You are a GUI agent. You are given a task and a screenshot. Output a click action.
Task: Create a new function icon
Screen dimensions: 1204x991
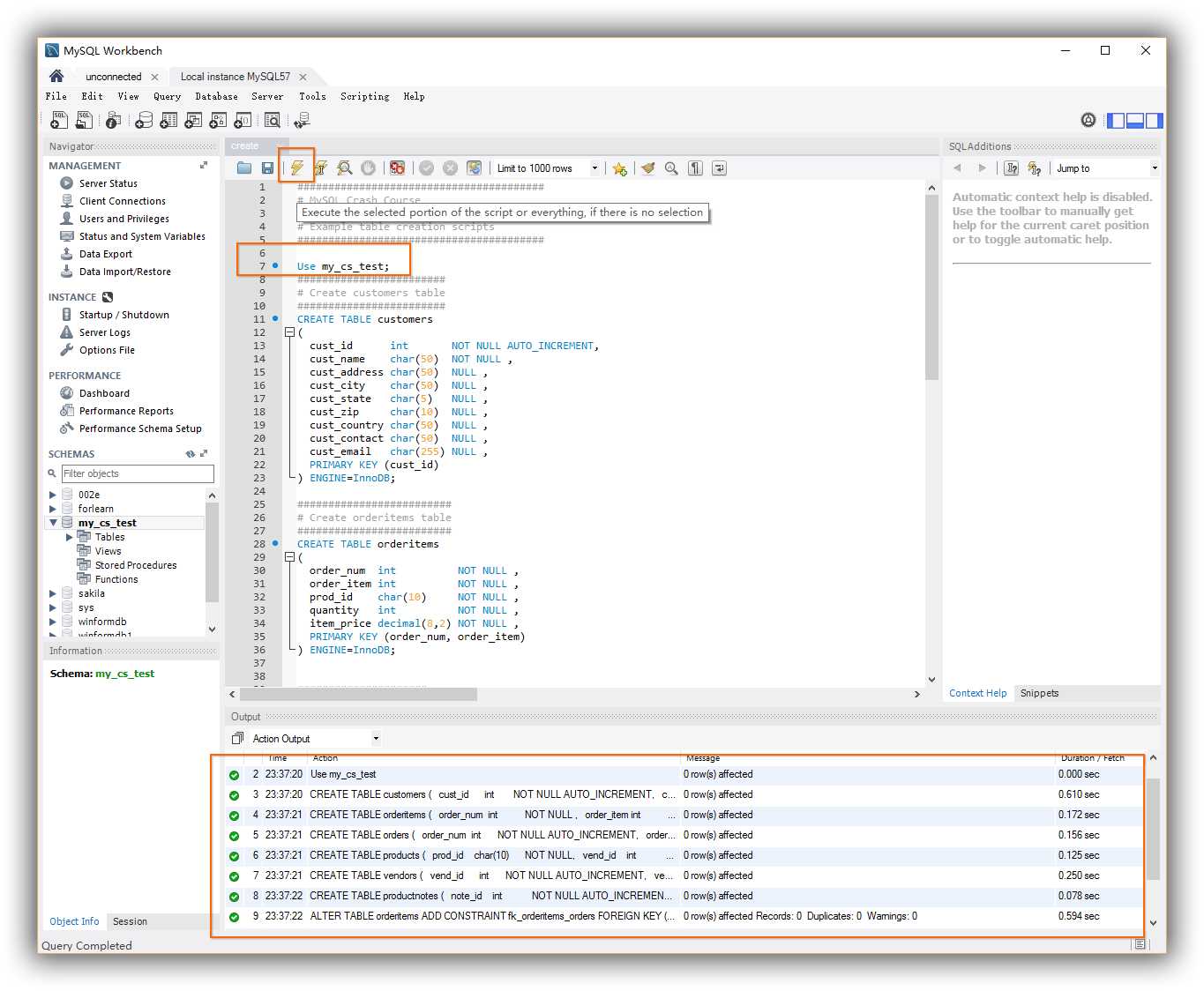(x=243, y=120)
